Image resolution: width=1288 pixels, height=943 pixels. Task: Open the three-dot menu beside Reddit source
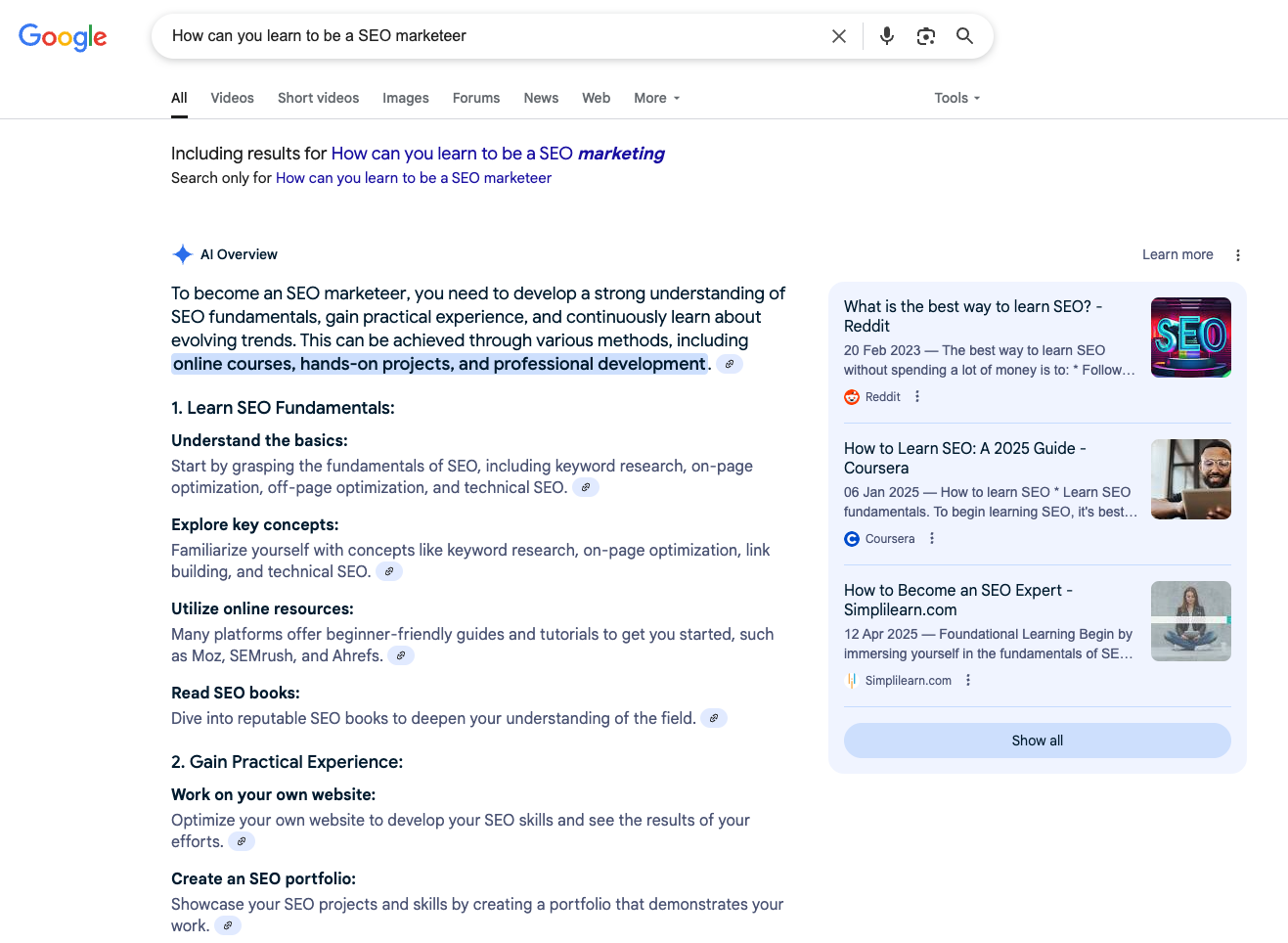[916, 396]
